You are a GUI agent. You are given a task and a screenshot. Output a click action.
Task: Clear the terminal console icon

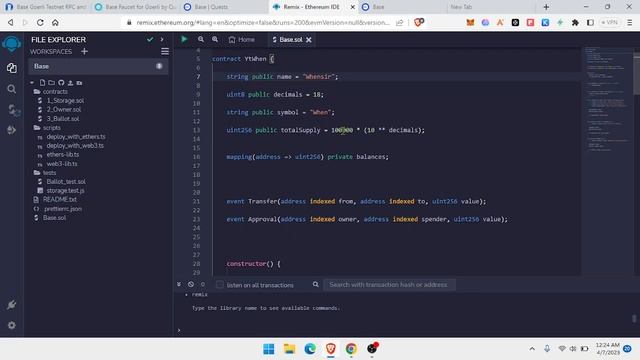191,284
